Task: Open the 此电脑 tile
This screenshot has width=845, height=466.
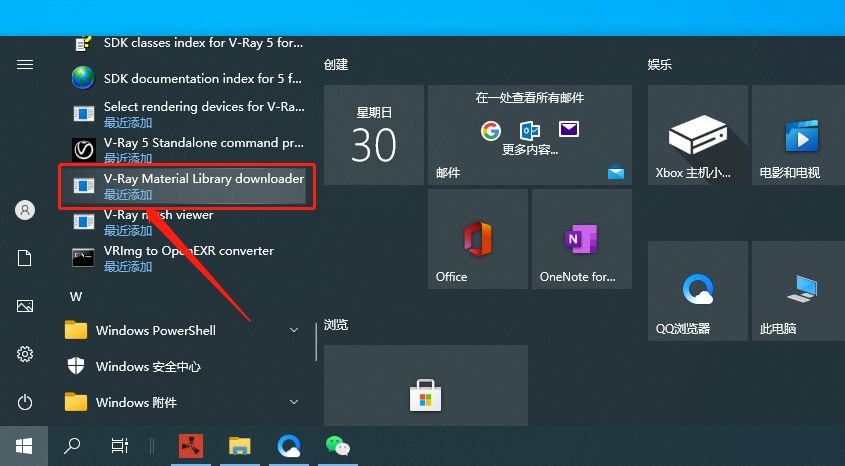Action: tap(799, 291)
